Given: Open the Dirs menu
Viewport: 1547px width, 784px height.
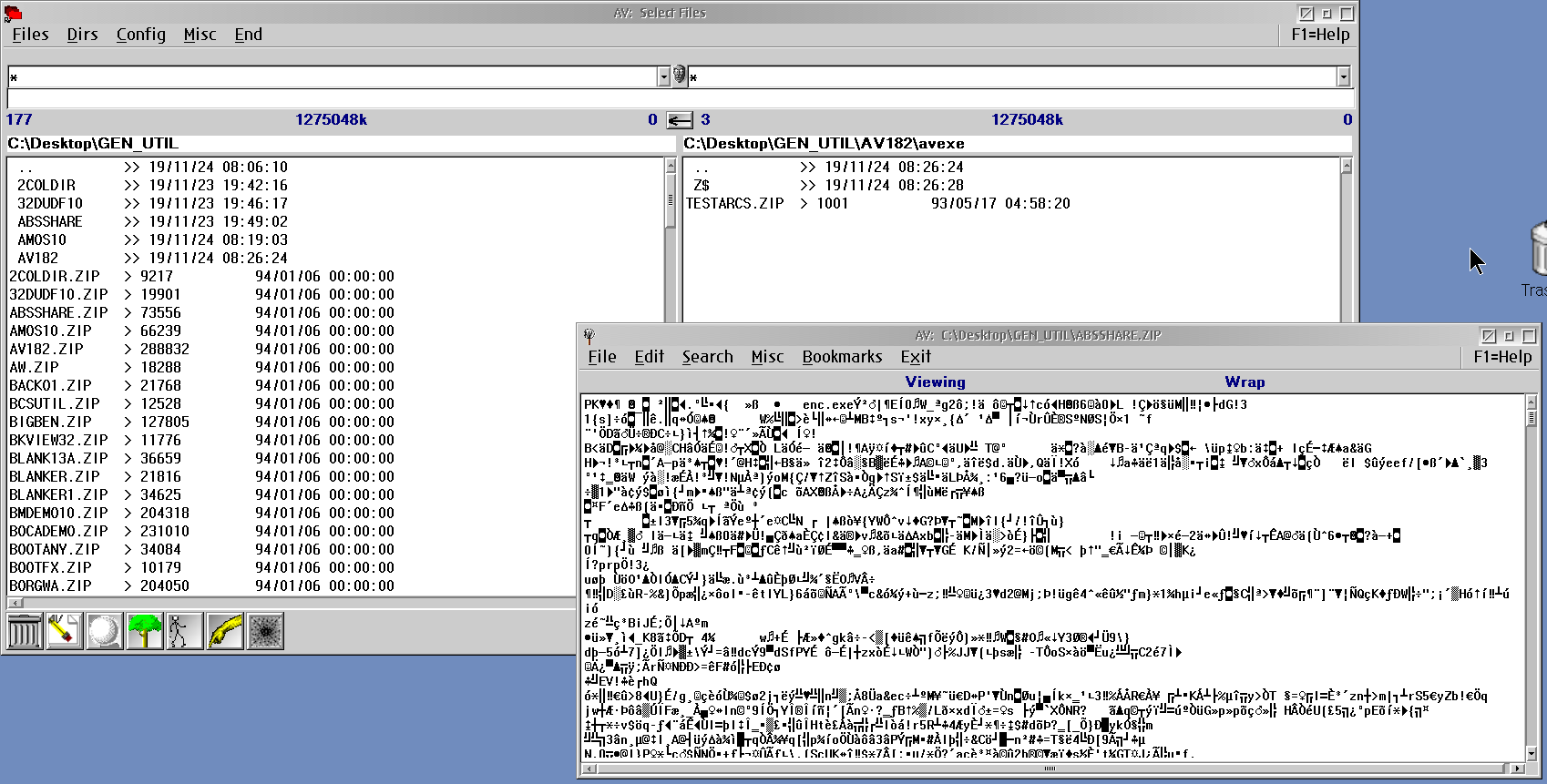Looking at the screenshot, I should click(82, 35).
